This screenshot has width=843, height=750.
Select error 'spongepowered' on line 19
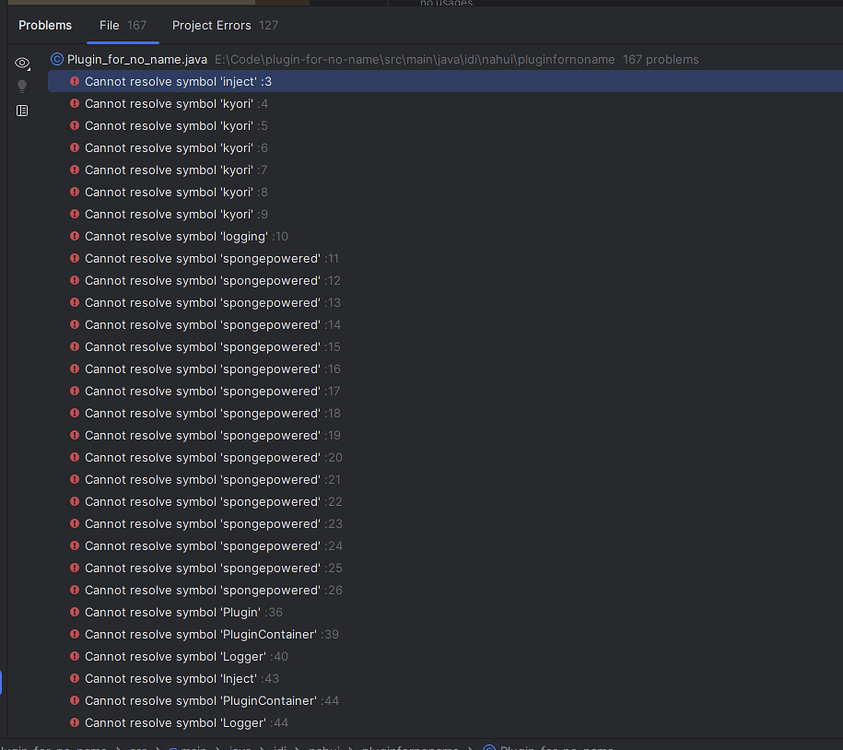[446, 435]
